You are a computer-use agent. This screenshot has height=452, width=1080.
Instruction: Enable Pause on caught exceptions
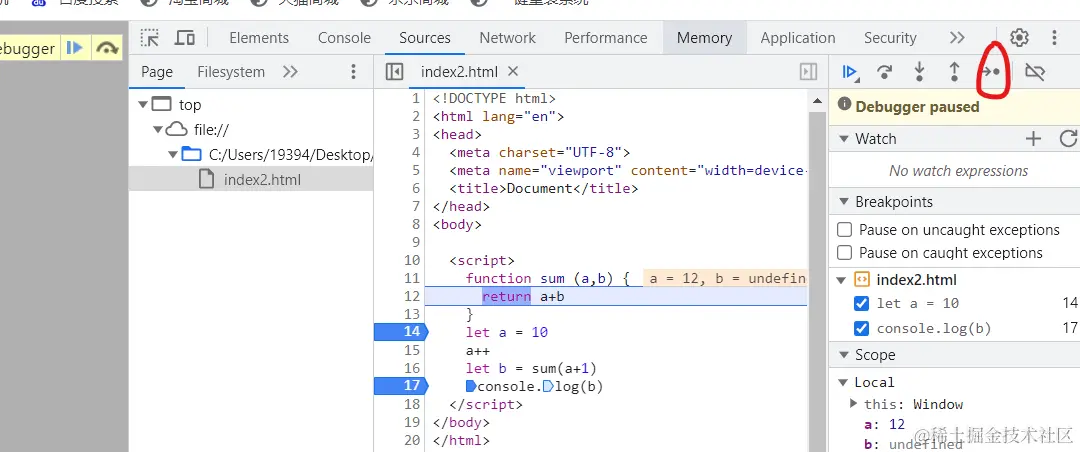[844, 252]
